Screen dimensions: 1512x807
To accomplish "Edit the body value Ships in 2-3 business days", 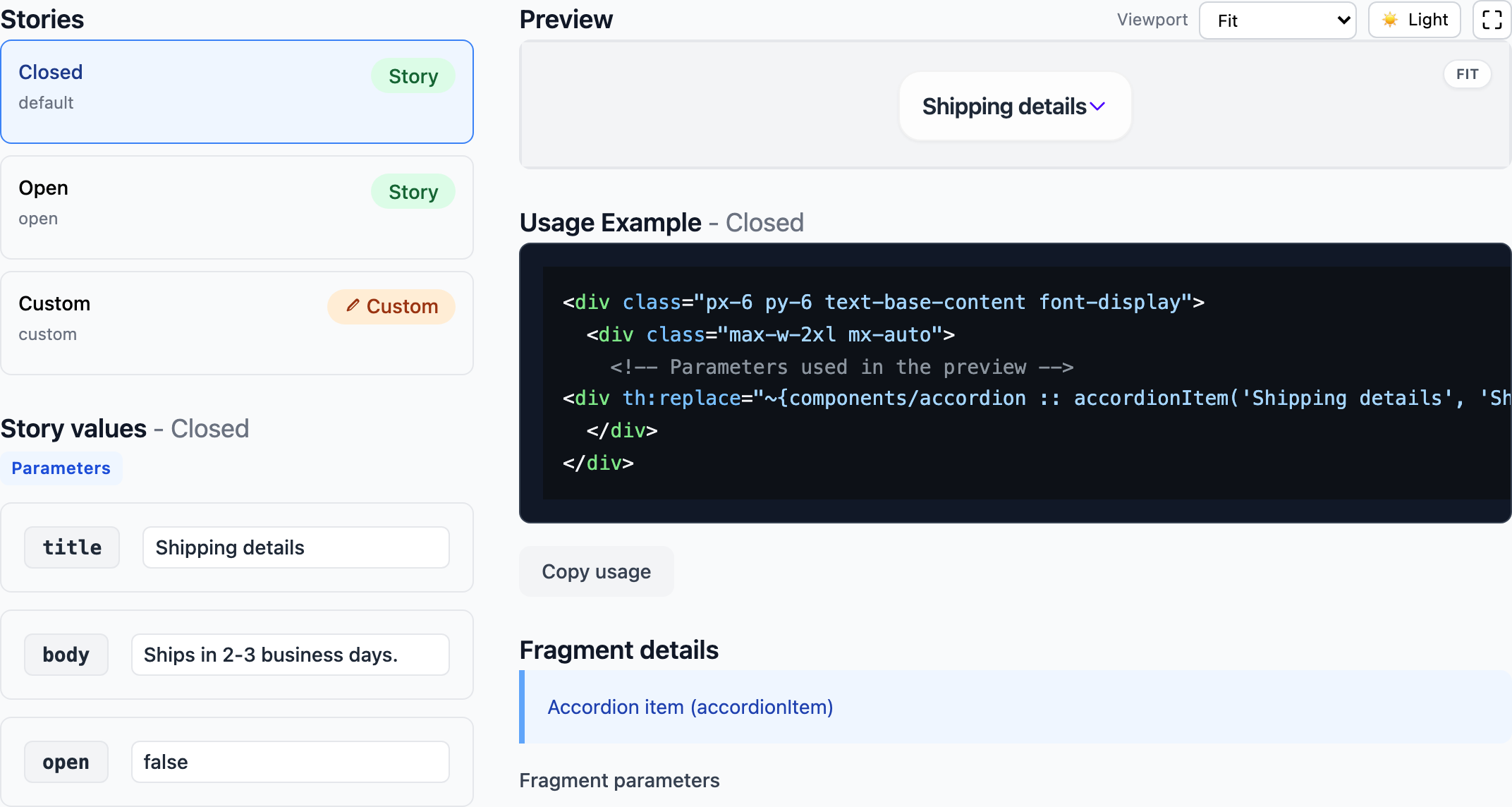I will (289, 655).
